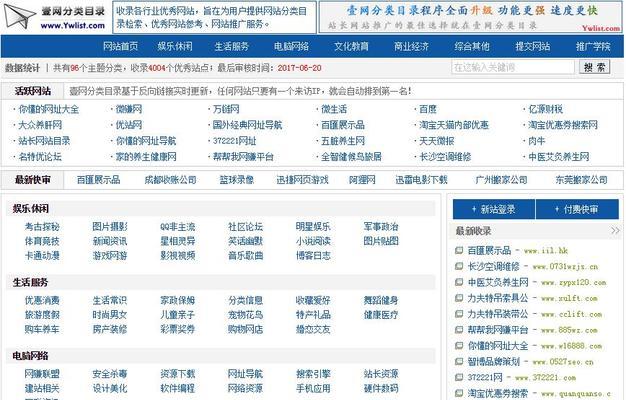Click page icon before 力夫特吊装带公 entry
The image size is (626, 400).
point(459,314)
